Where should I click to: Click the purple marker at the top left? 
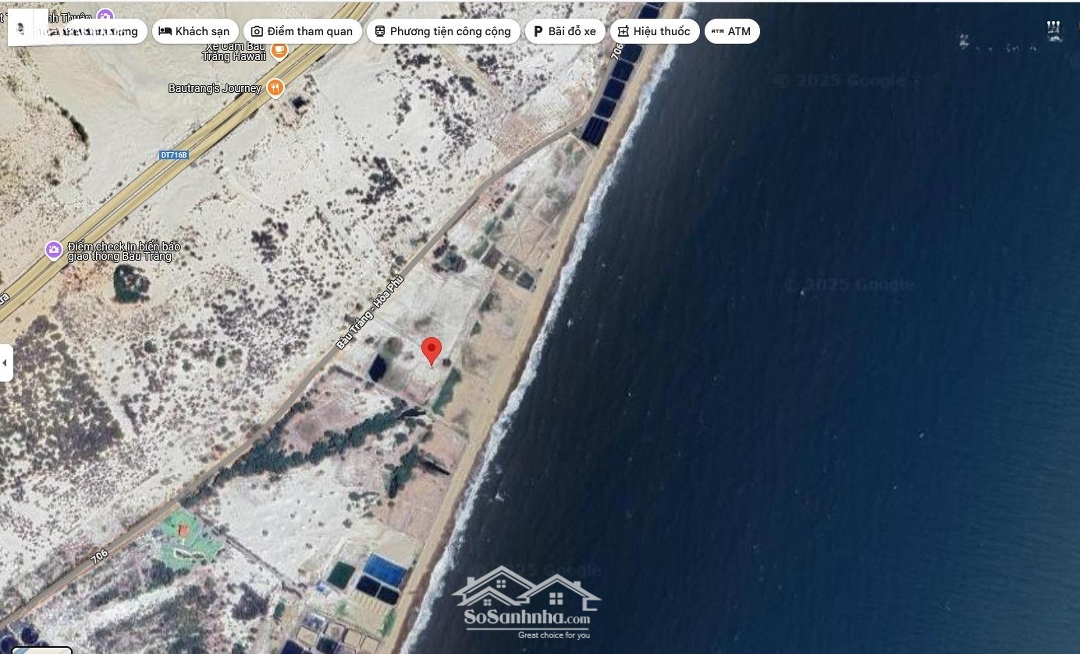105,15
